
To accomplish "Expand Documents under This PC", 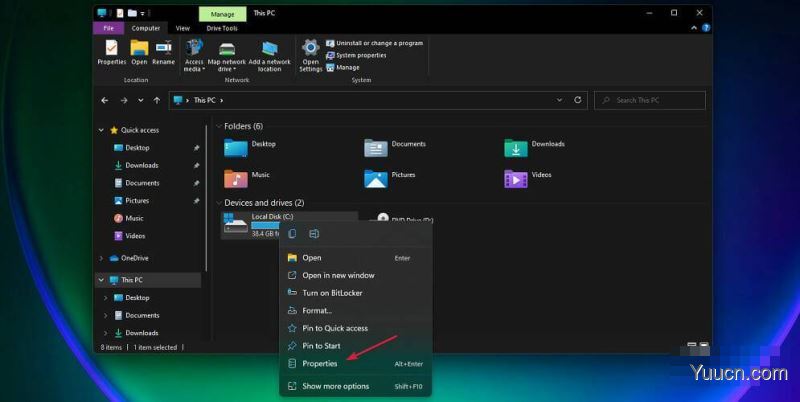I will tap(106, 315).
